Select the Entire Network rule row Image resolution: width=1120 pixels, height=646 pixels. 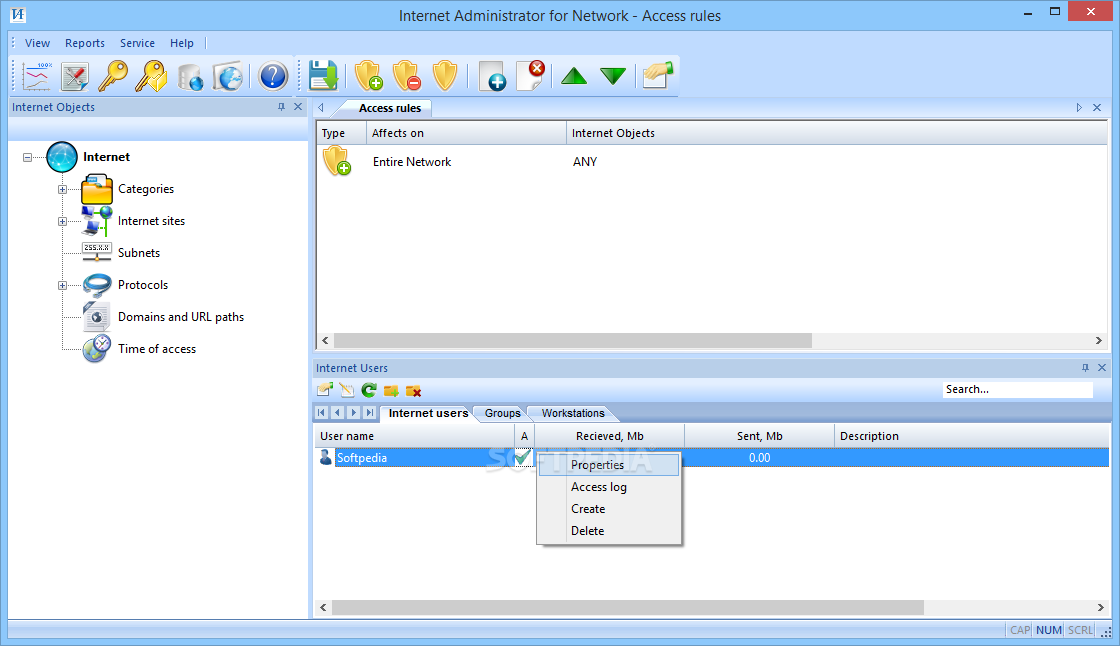712,162
